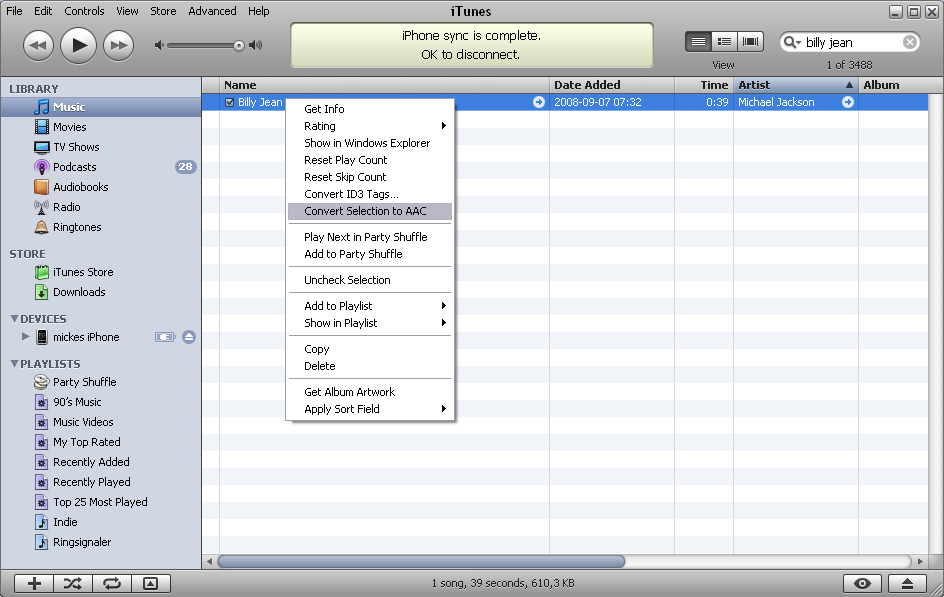The width and height of the screenshot is (944, 597).
Task: Switch to list view icon
Action: coord(698,42)
